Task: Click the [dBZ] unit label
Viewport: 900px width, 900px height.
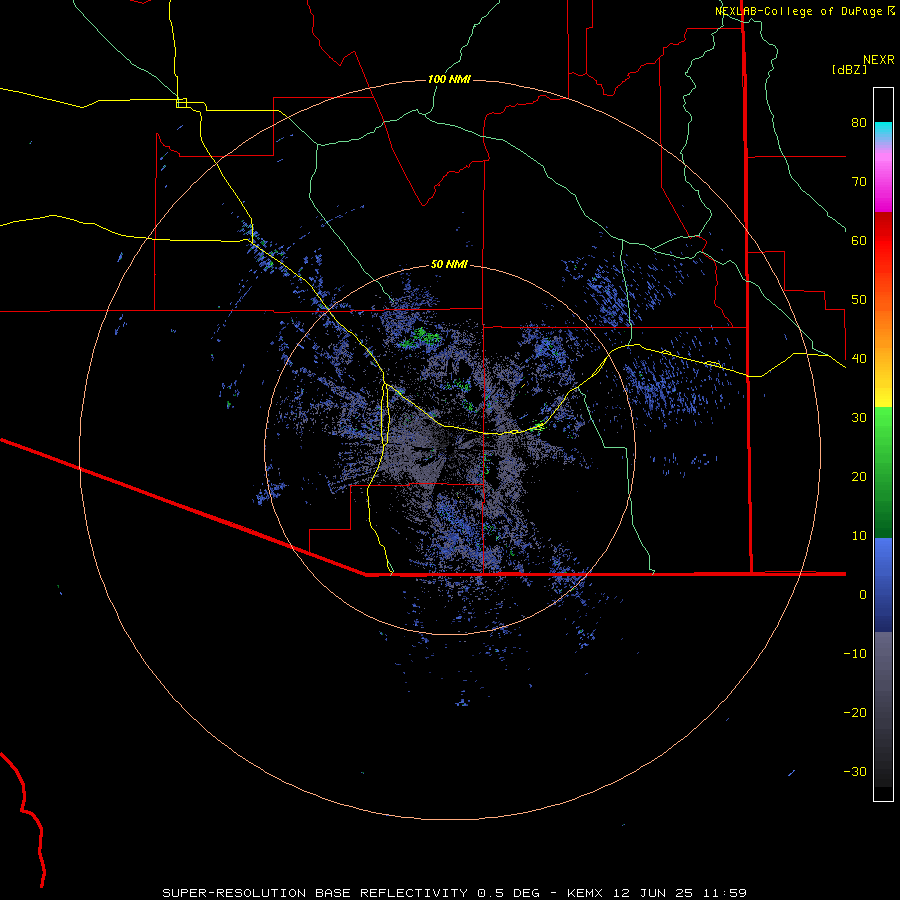Action: [x=849, y=69]
